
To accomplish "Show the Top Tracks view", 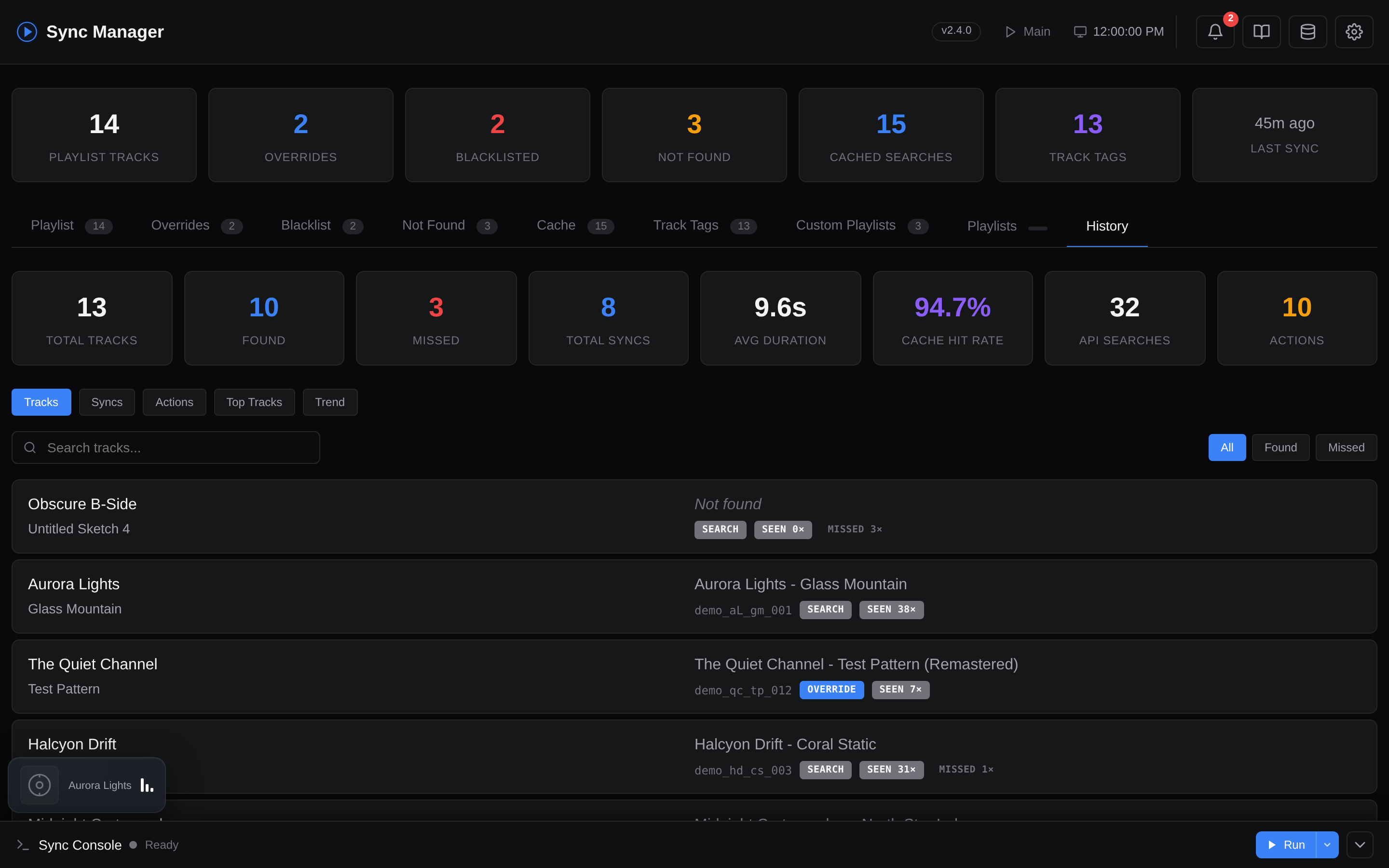I will click(x=254, y=402).
